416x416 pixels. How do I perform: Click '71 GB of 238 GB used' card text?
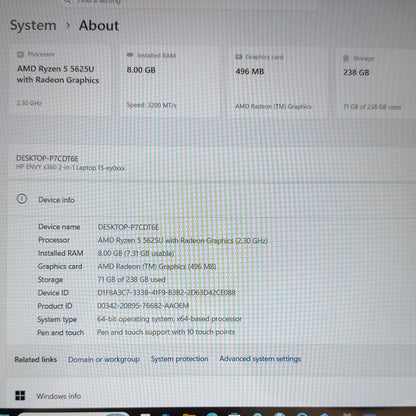point(372,107)
